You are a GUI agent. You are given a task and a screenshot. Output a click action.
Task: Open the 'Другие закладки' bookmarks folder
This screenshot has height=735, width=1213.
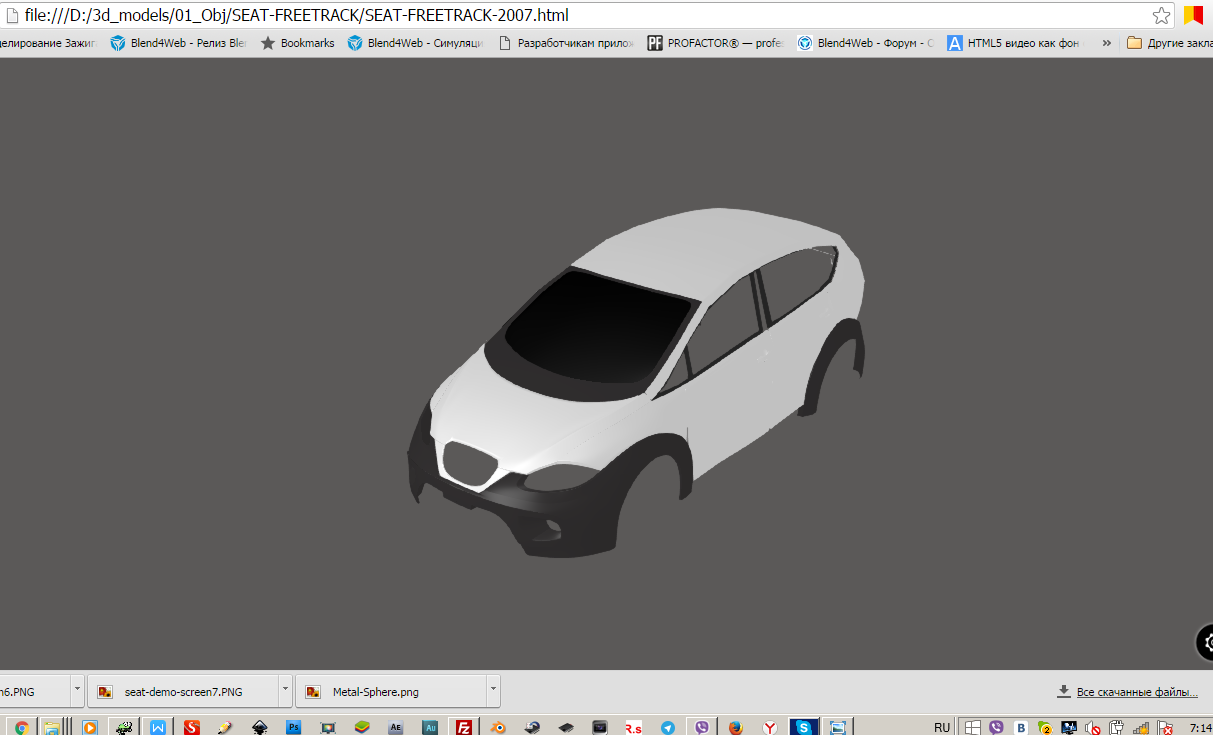(1168, 43)
